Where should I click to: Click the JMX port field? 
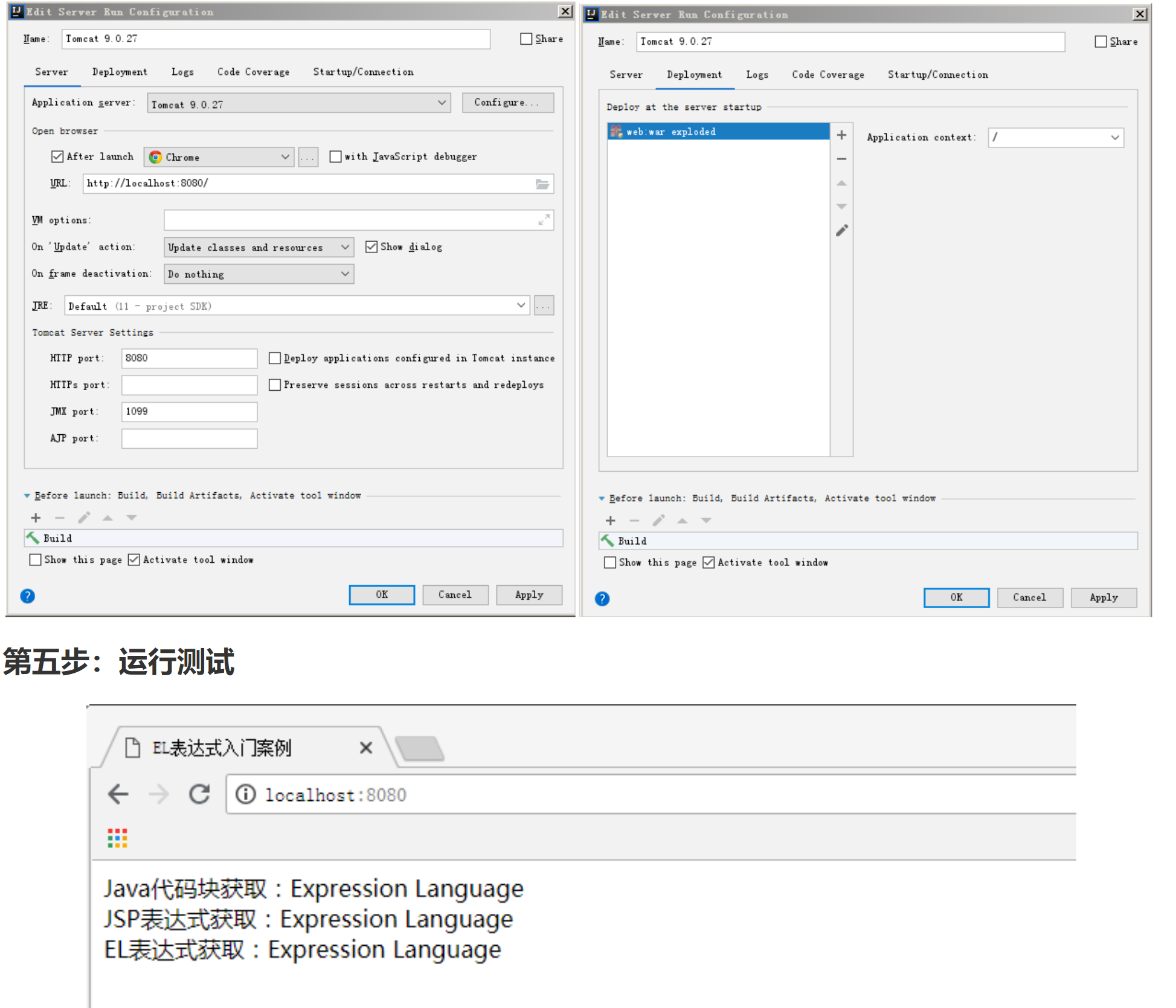click(x=189, y=412)
